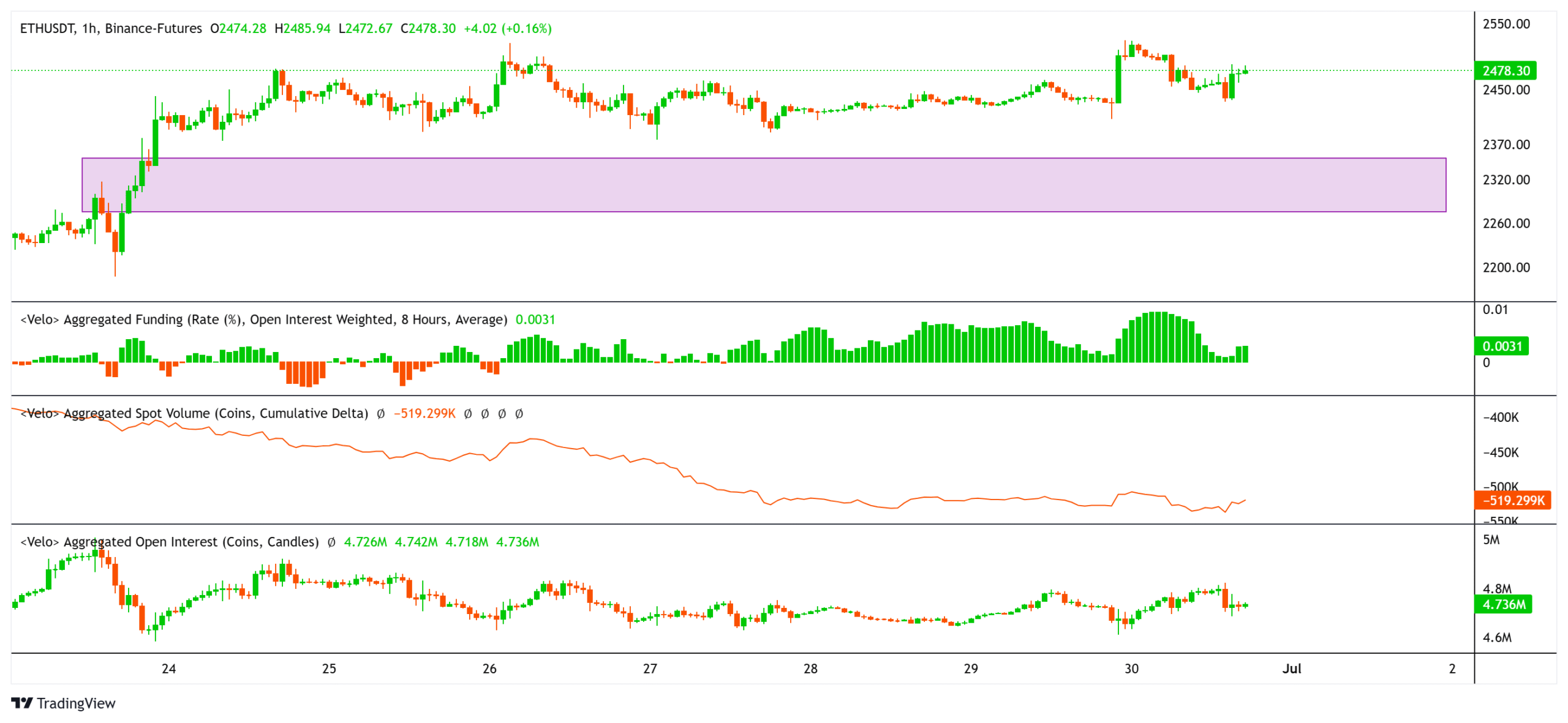Viewport: 1568px width, 723px height.
Task: Click the 27 date label on time axis
Action: point(650,669)
